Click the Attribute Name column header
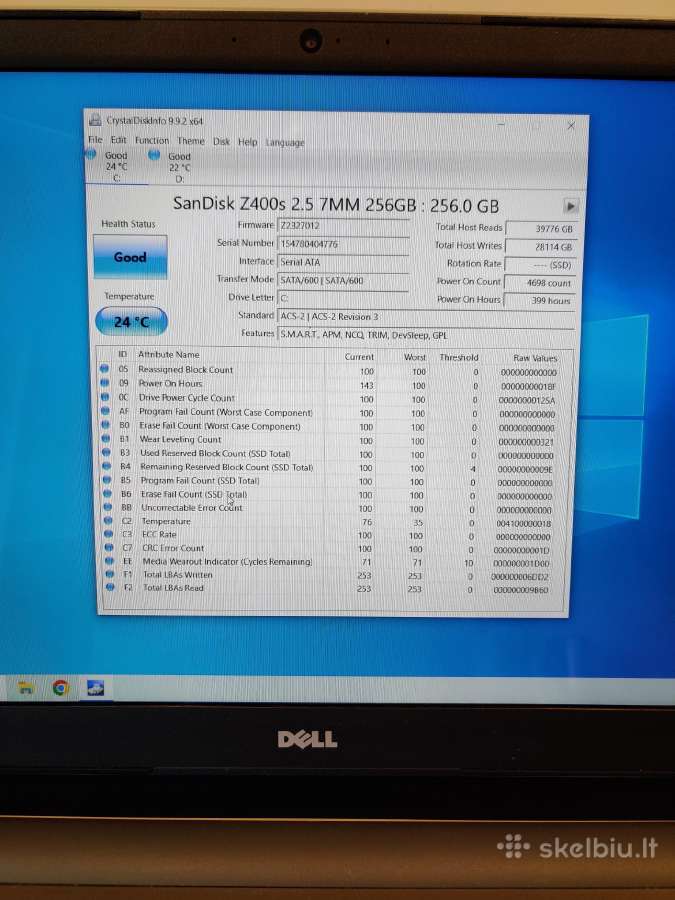The height and width of the screenshot is (900, 675). click(x=169, y=355)
